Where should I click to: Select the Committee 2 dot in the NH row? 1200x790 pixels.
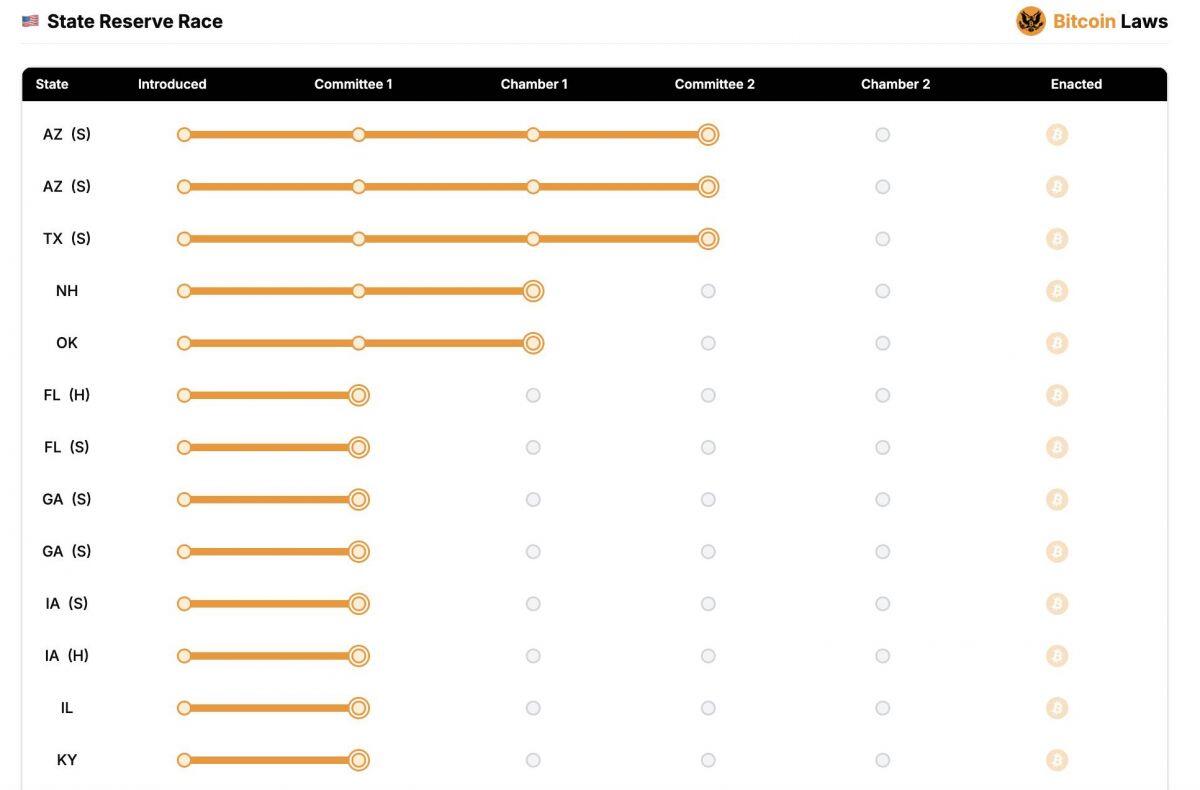pyautogui.click(x=708, y=291)
